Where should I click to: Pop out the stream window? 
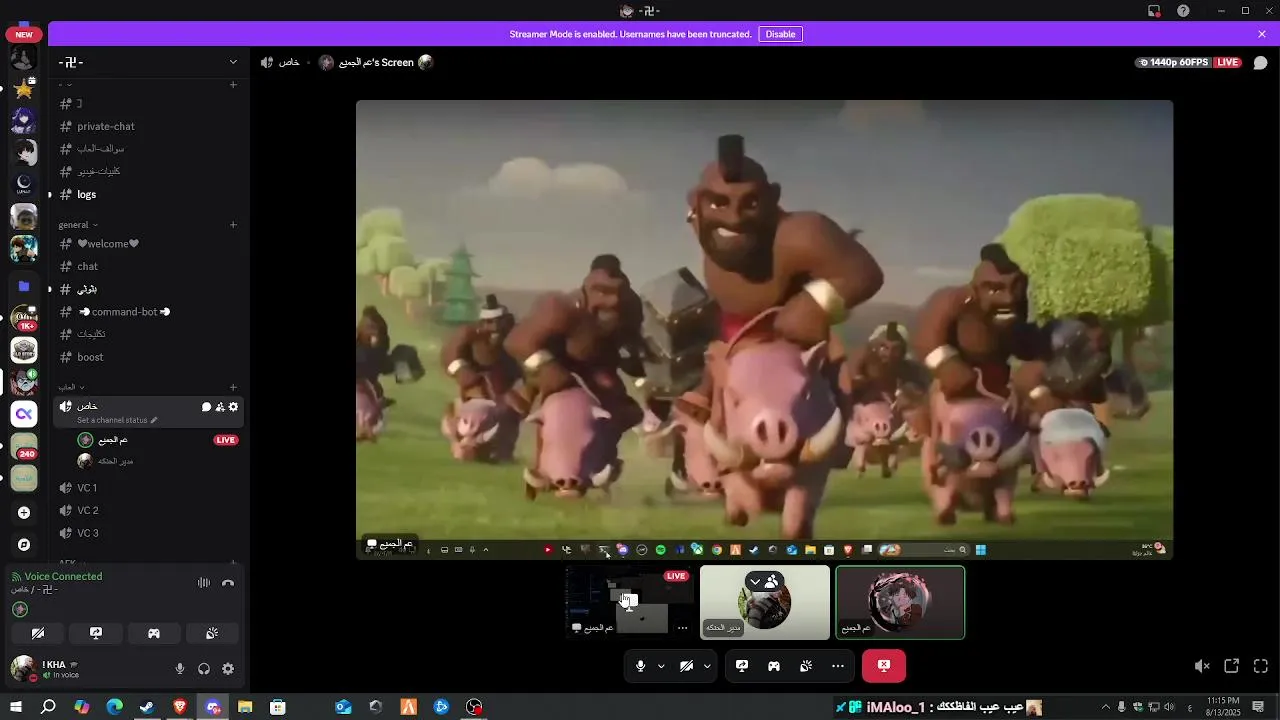(1232, 666)
